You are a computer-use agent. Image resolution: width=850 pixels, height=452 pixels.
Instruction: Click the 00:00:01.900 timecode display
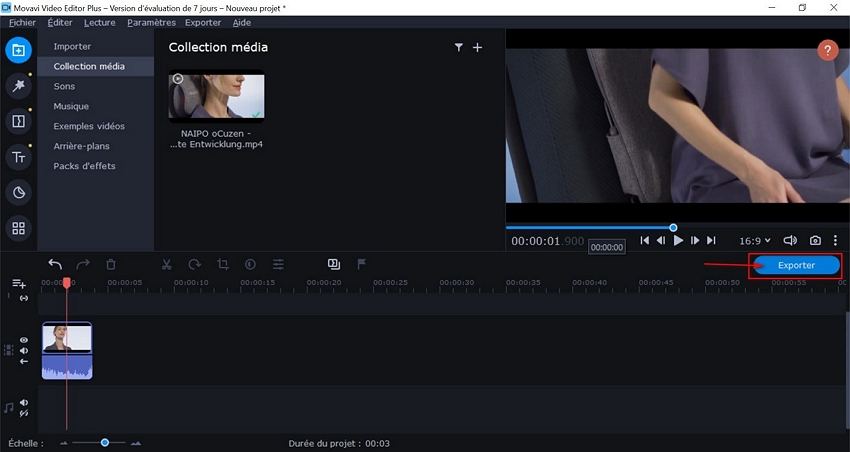548,241
